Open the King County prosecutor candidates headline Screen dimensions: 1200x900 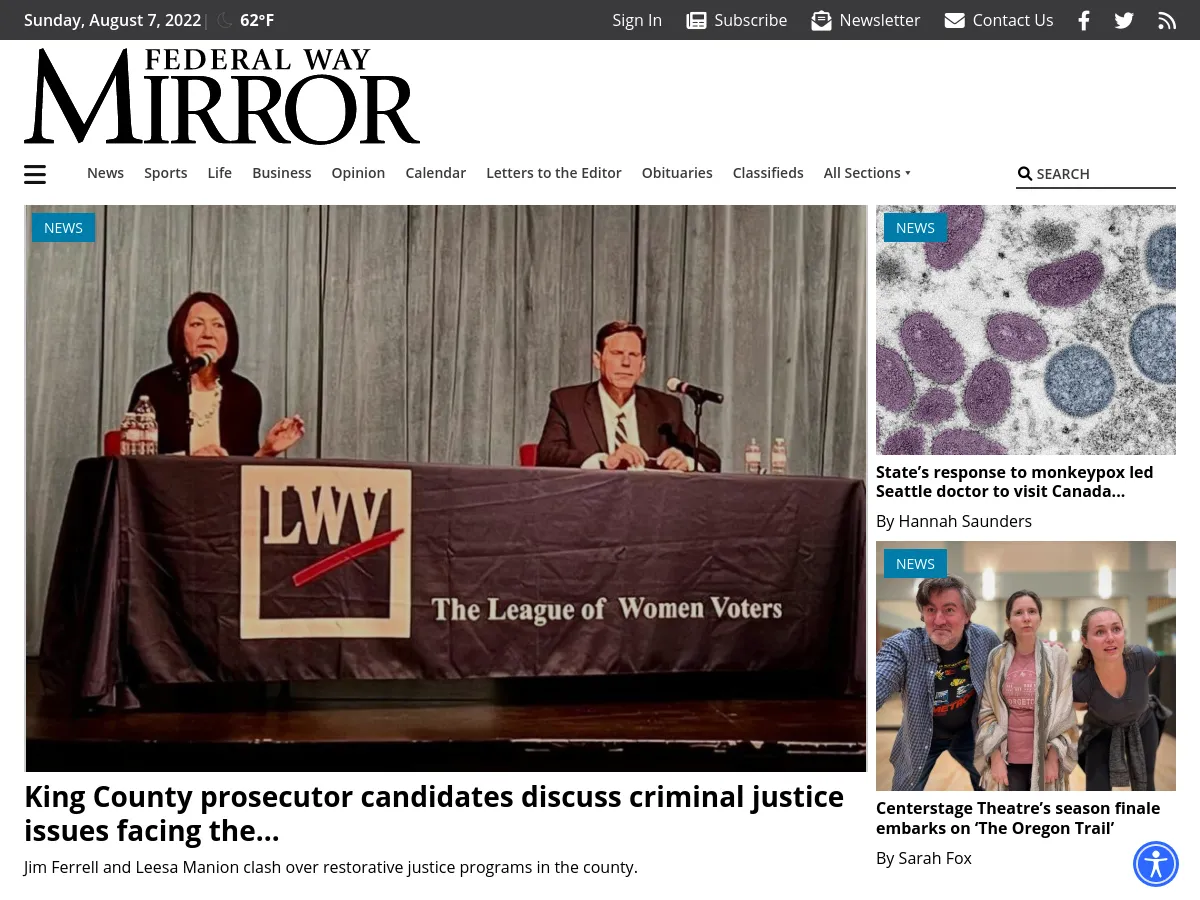[x=434, y=814]
